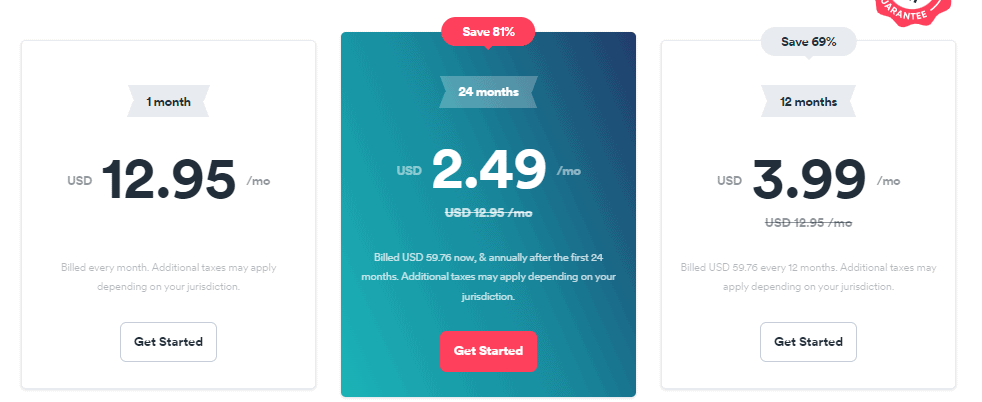Select the 1 month ribbon label
The image size is (982, 402).
coord(168,101)
